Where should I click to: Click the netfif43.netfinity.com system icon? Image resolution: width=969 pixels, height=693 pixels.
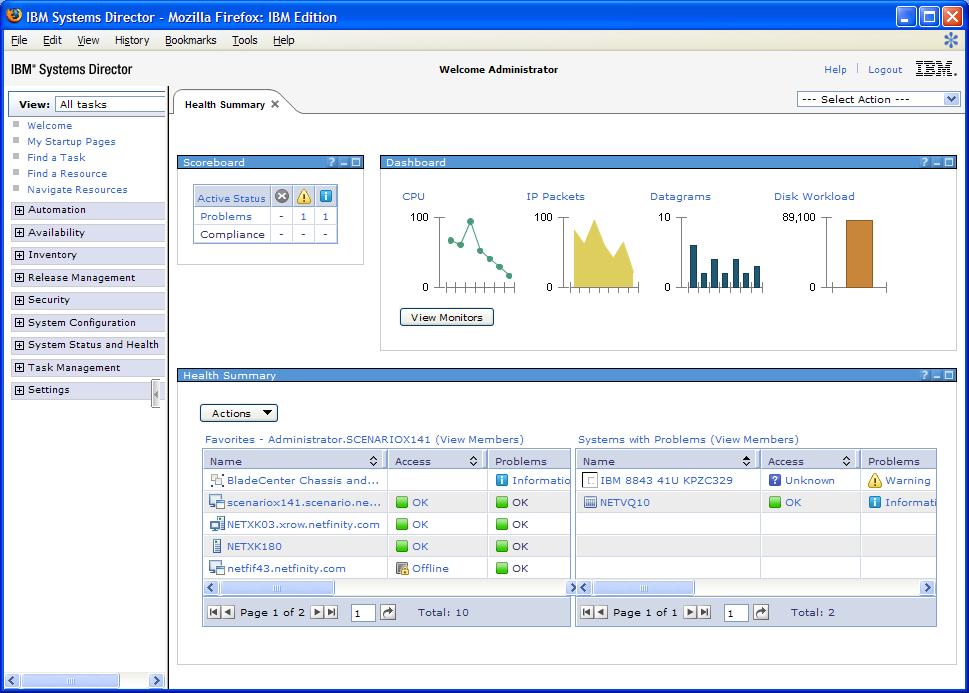coord(217,568)
